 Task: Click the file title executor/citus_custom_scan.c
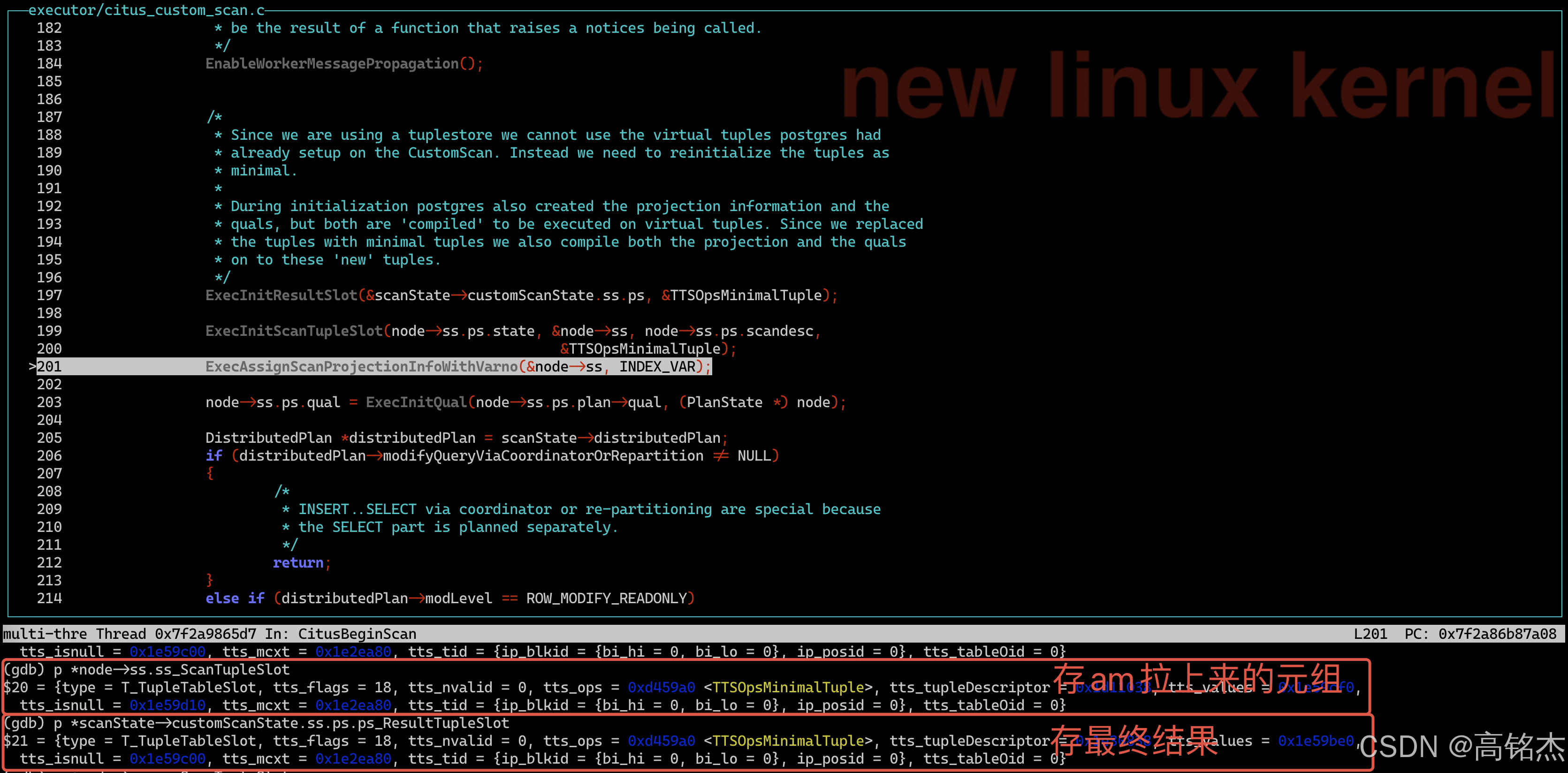(146, 10)
